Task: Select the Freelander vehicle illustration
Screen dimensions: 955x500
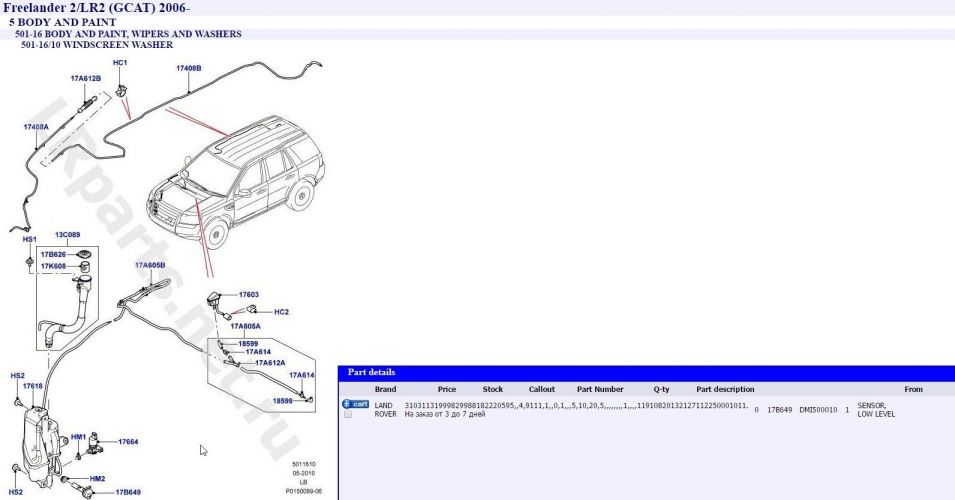Action: pyautogui.click(x=236, y=181)
